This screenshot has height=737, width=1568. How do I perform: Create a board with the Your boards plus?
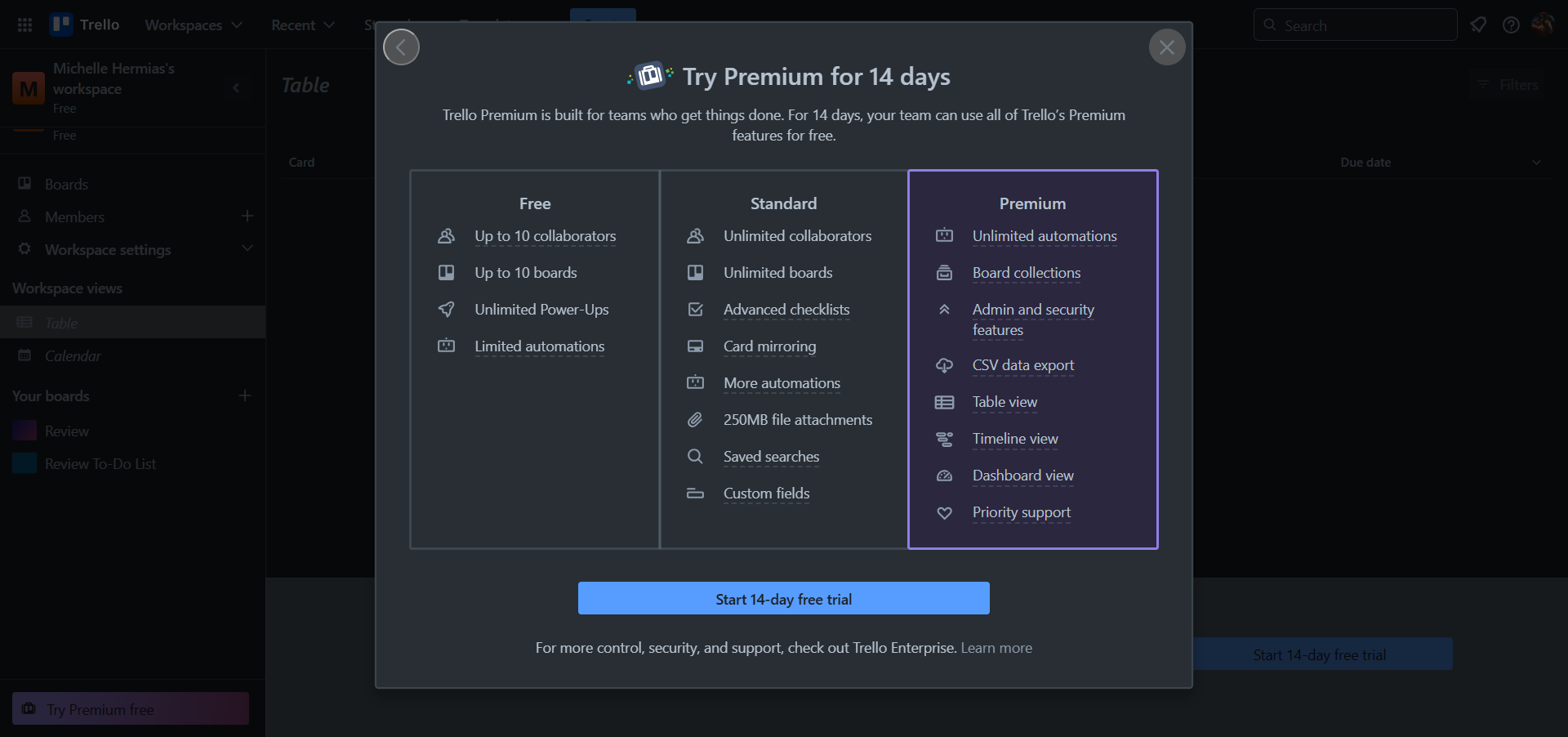pos(244,395)
